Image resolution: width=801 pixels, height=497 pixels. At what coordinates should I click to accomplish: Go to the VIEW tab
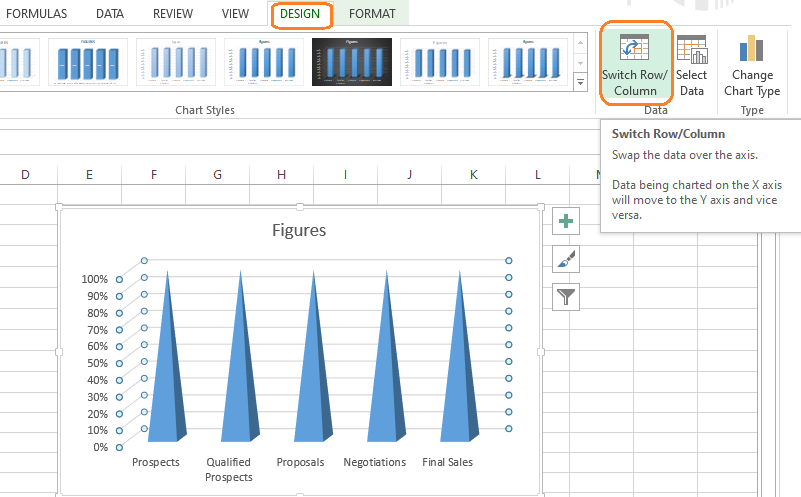235,14
